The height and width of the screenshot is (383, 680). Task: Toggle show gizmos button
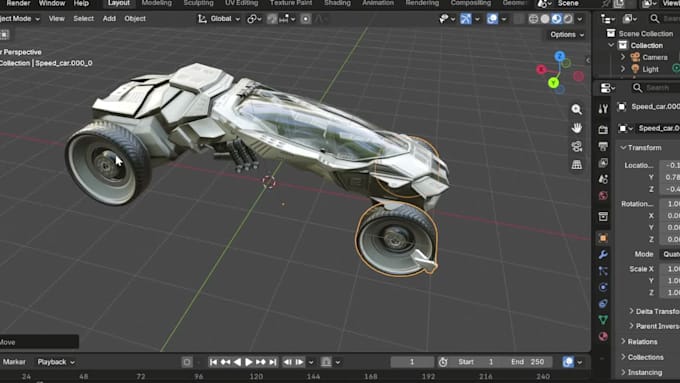465,19
